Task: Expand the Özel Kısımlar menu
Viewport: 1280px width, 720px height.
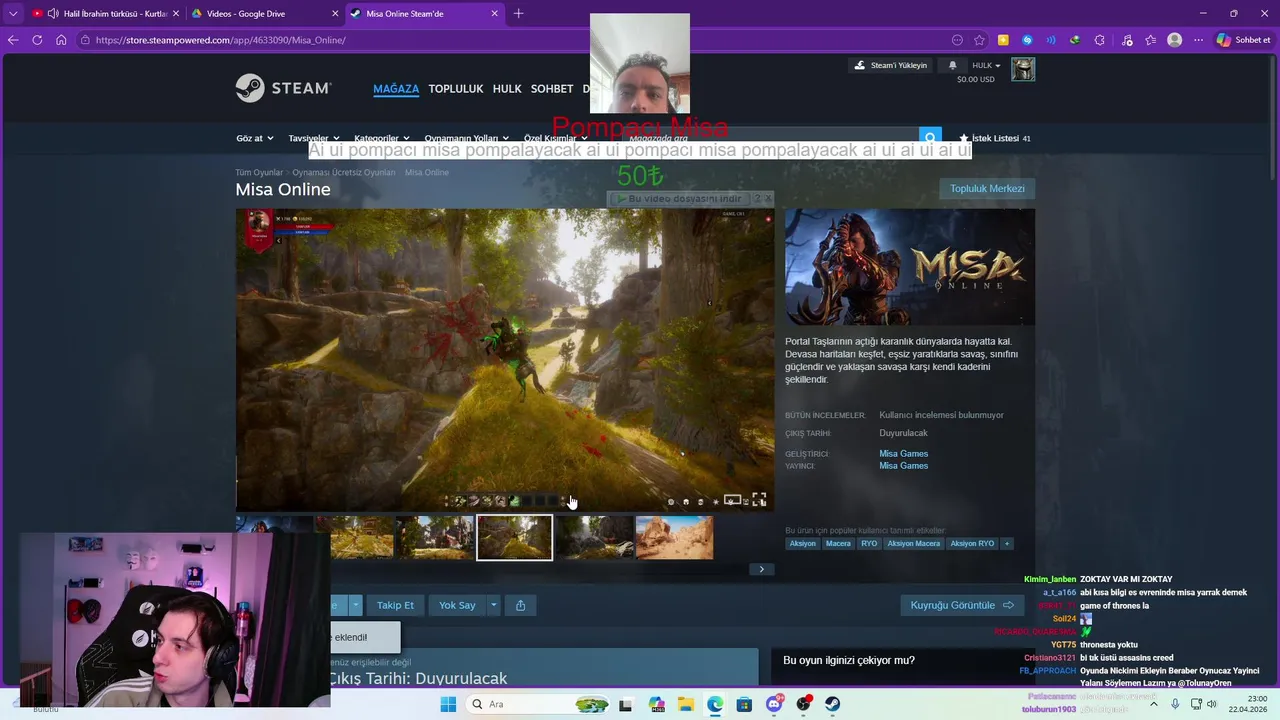Action: 556,138
